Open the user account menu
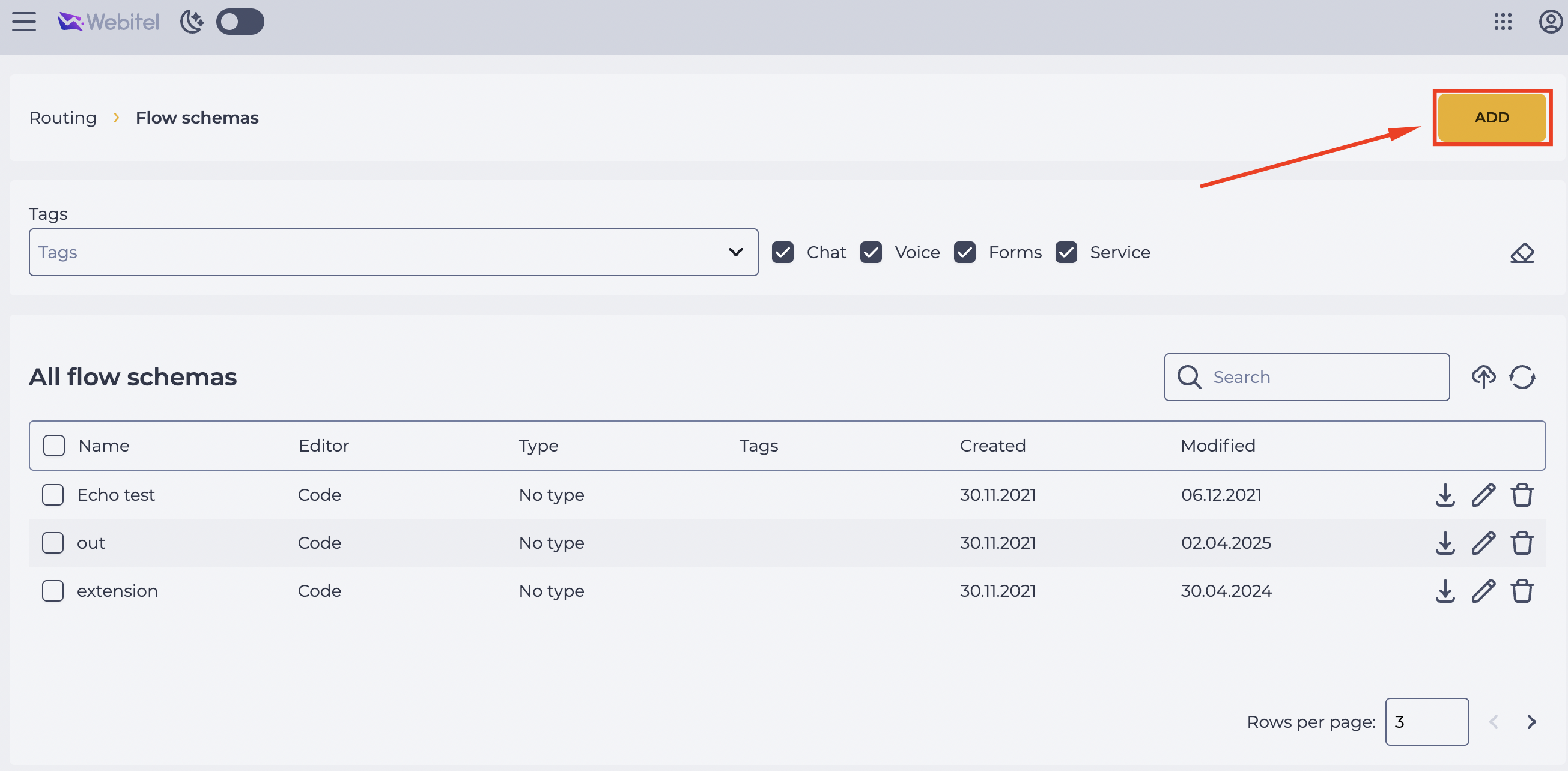1568x771 pixels. [x=1551, y=22]
